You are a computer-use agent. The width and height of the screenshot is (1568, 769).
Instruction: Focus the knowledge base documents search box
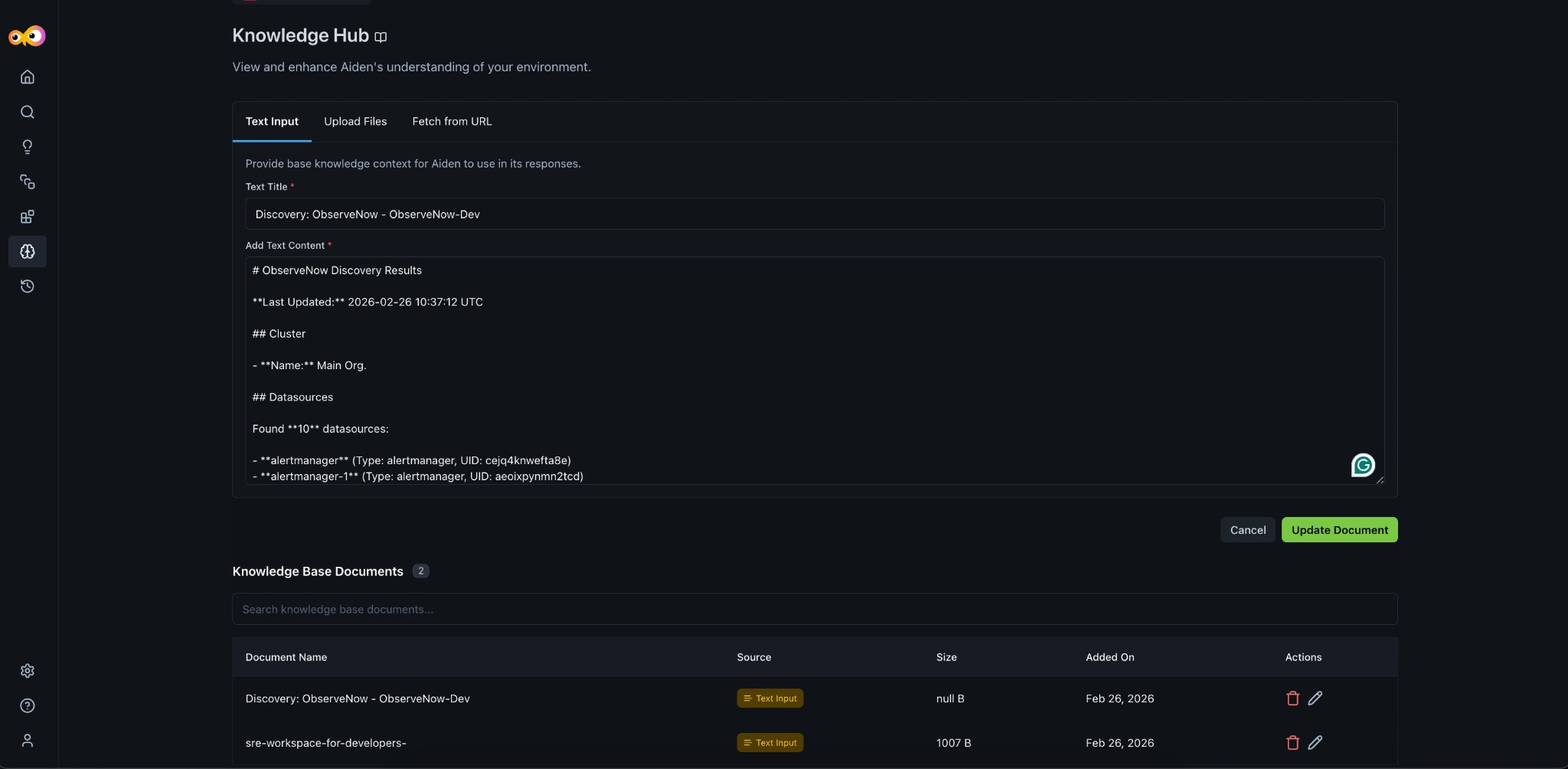click(815, 610)
